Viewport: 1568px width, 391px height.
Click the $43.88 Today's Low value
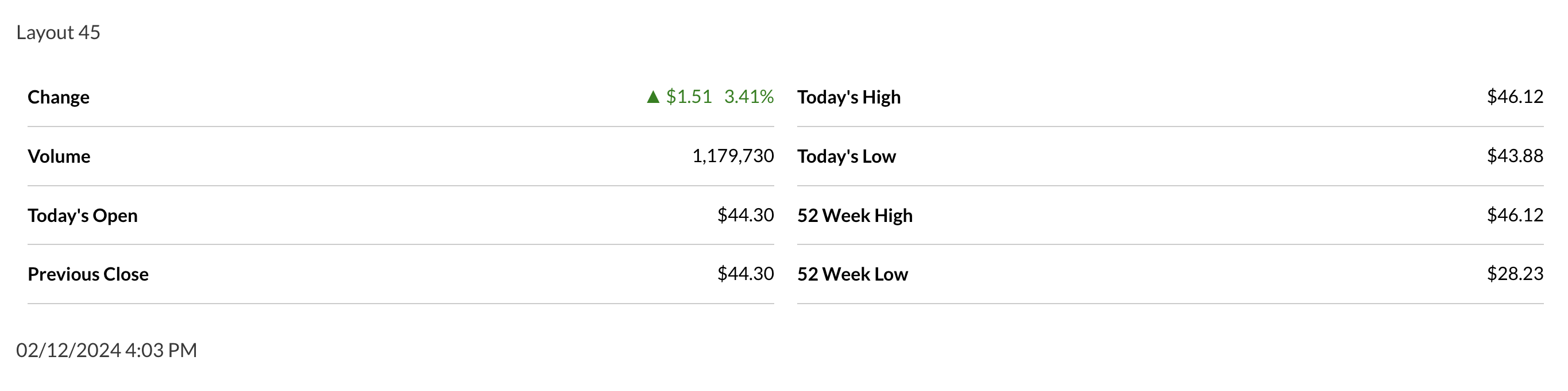1515,156
